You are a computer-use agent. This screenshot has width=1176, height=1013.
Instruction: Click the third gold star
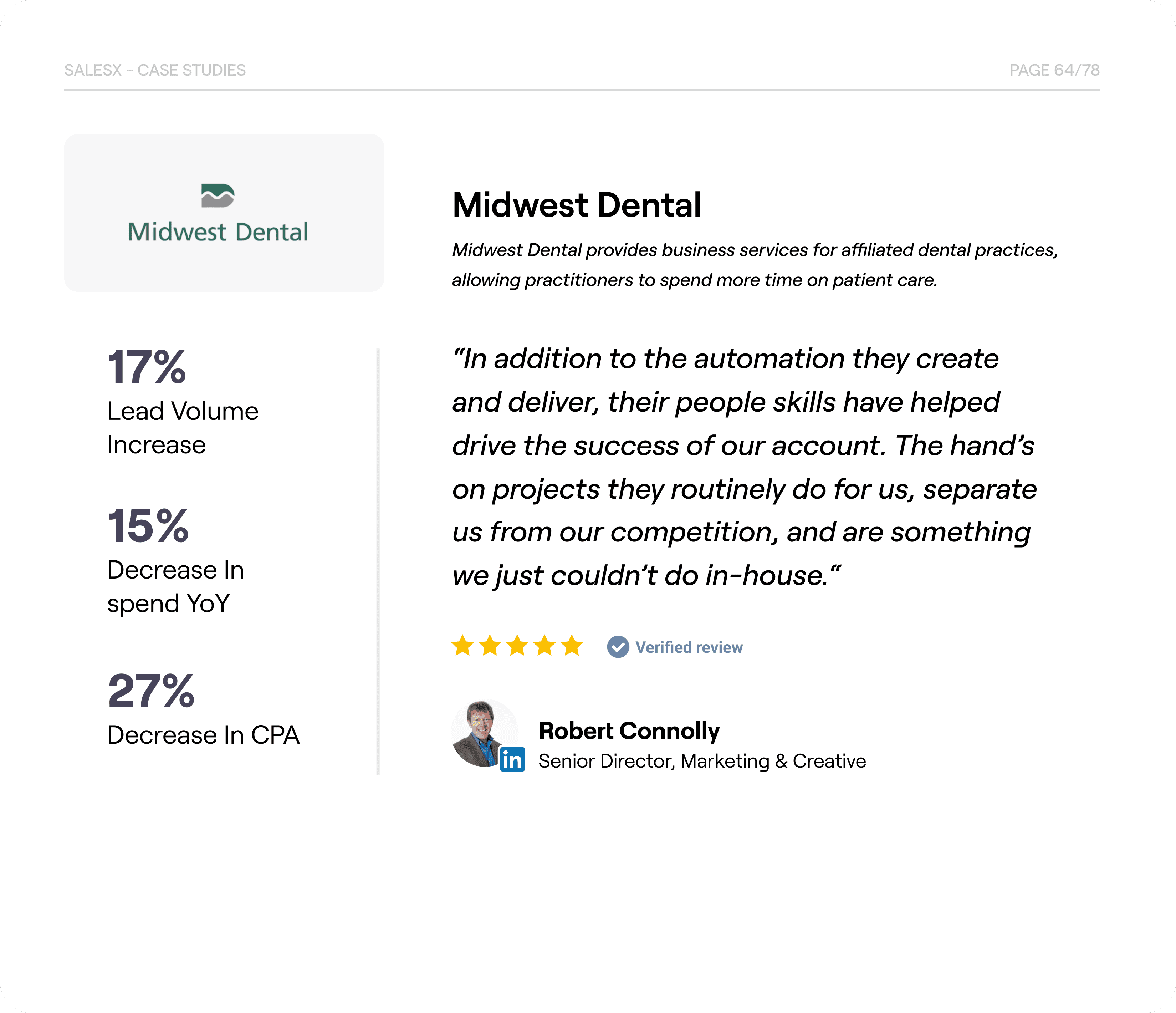coord(517,646)
